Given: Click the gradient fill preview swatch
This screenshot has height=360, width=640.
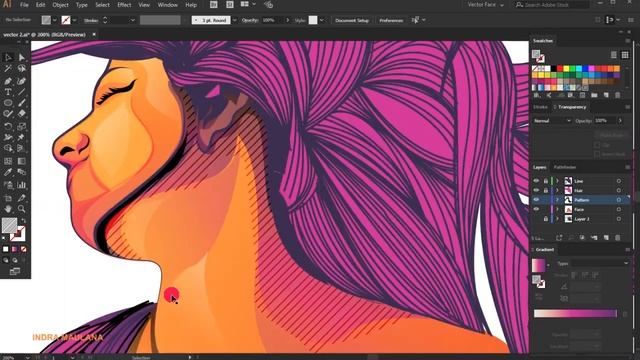Looking at the screenshot, I should [538, 265].
